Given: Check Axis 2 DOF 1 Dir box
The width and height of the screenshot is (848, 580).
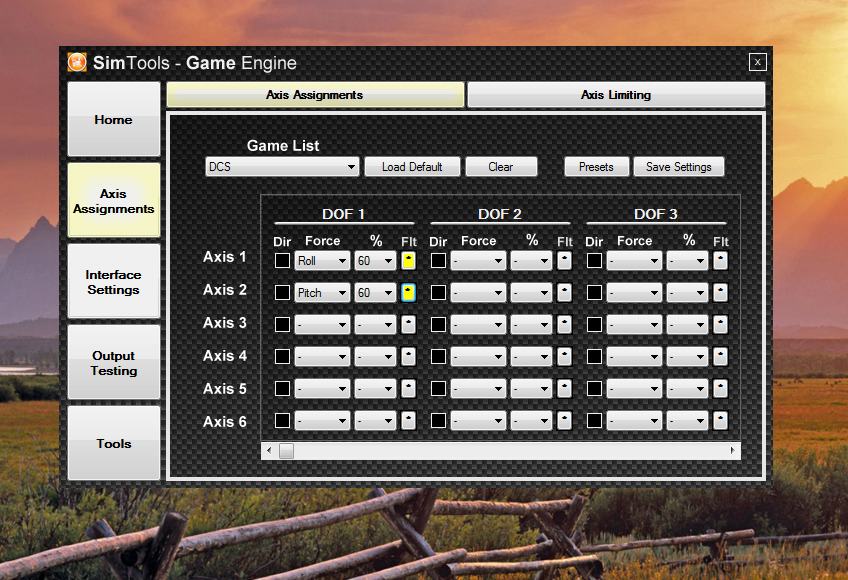Looking at the screenshot, I should [282, 293].
